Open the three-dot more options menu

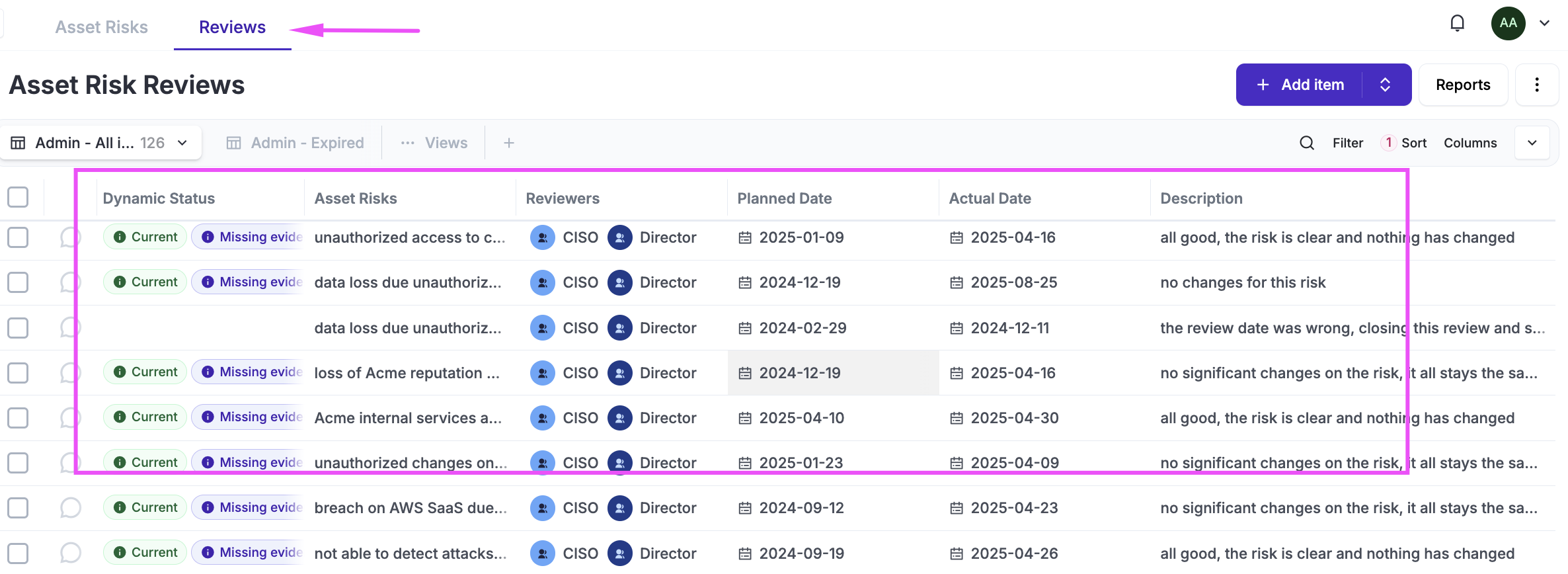1536,85
